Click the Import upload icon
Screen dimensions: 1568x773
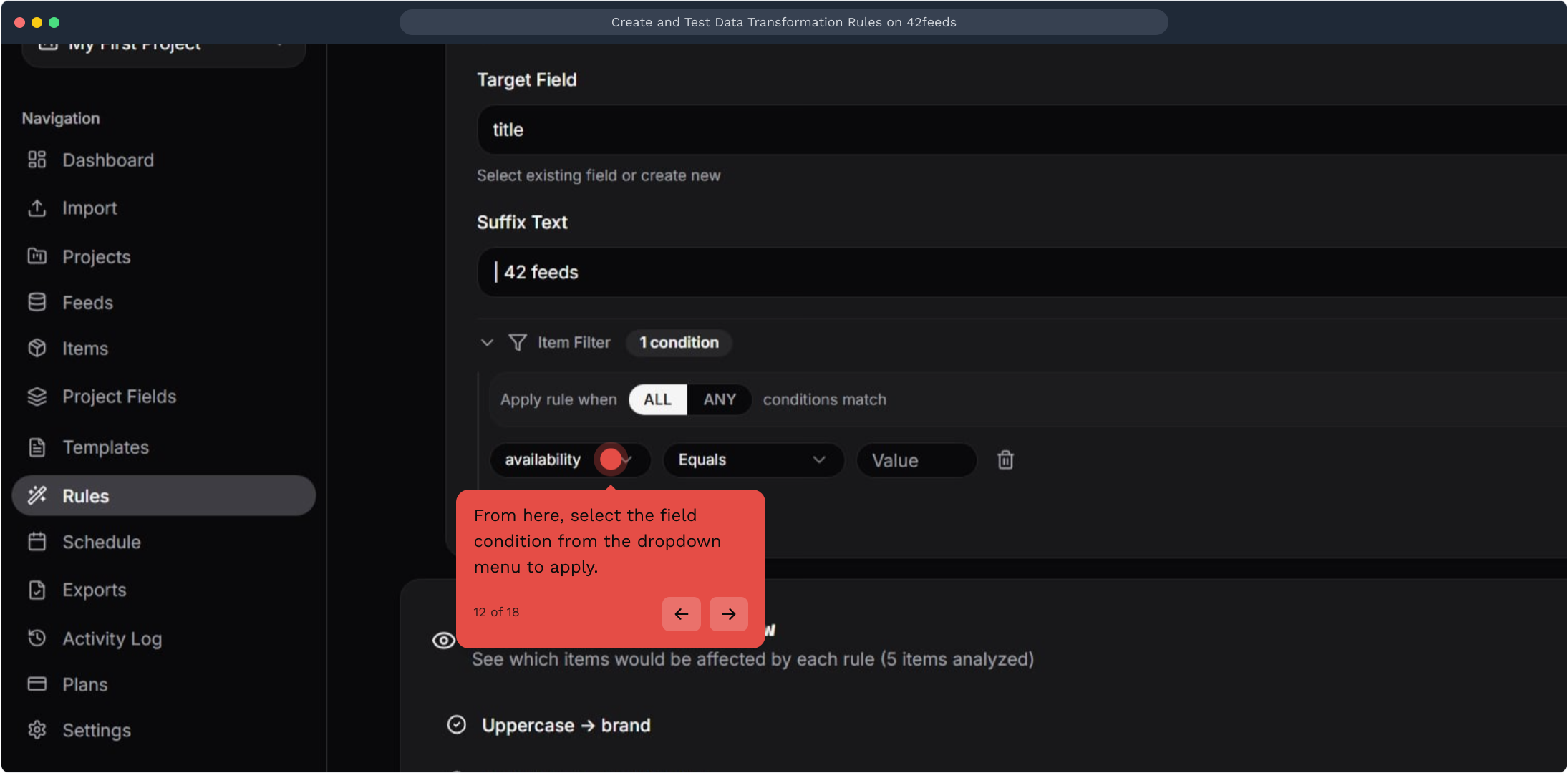click(37, 208)
